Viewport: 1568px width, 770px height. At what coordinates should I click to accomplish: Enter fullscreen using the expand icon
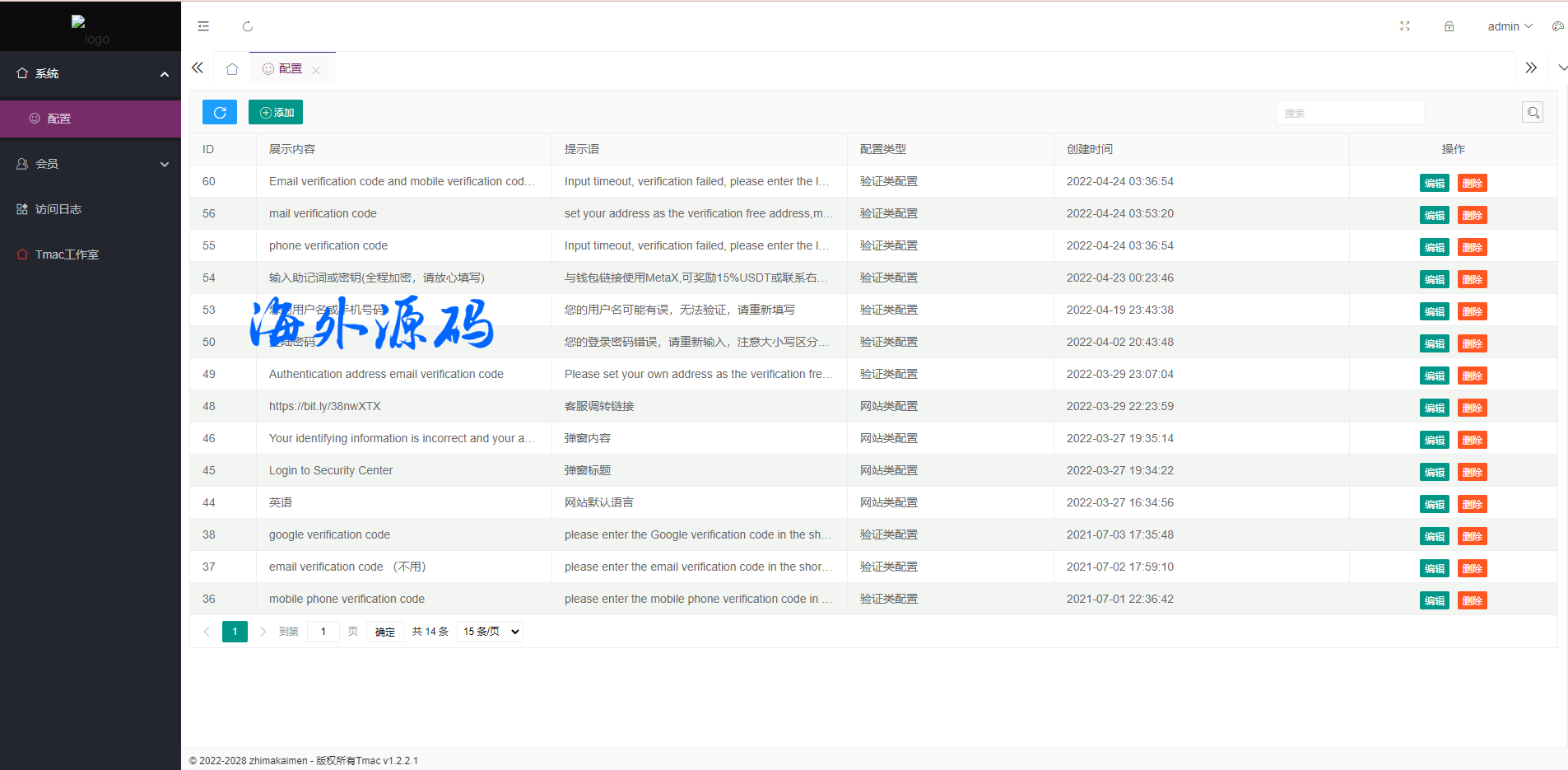point(1405,26)
